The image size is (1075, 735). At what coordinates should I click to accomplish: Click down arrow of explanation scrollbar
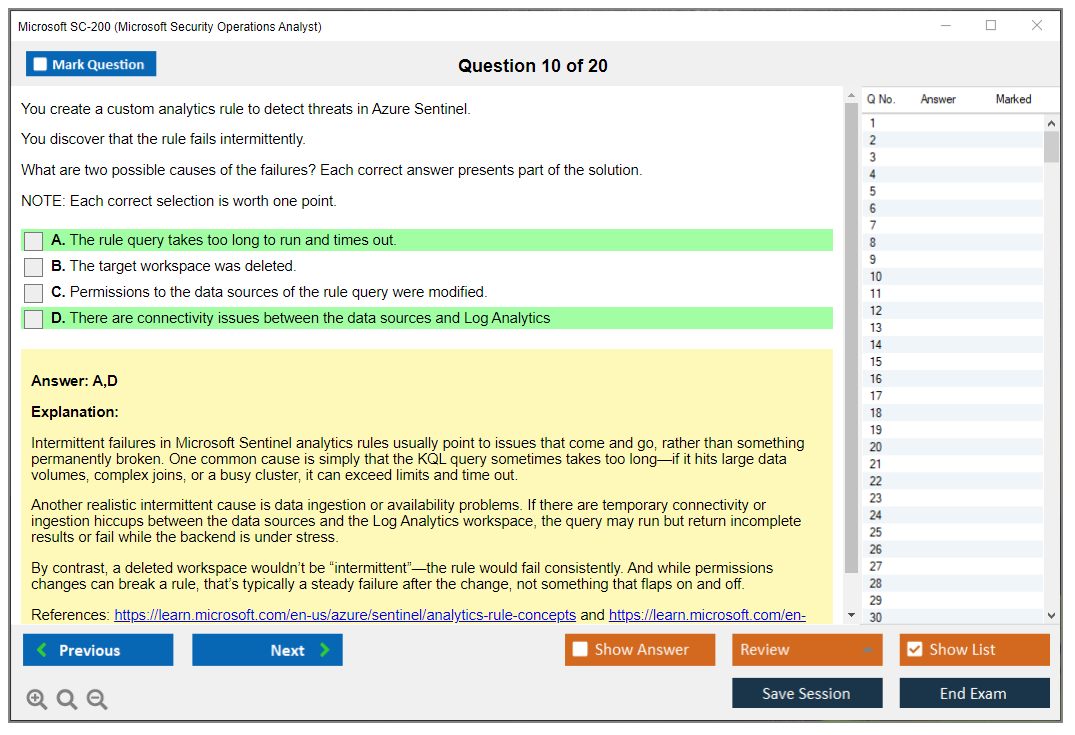tap(851, 615)
